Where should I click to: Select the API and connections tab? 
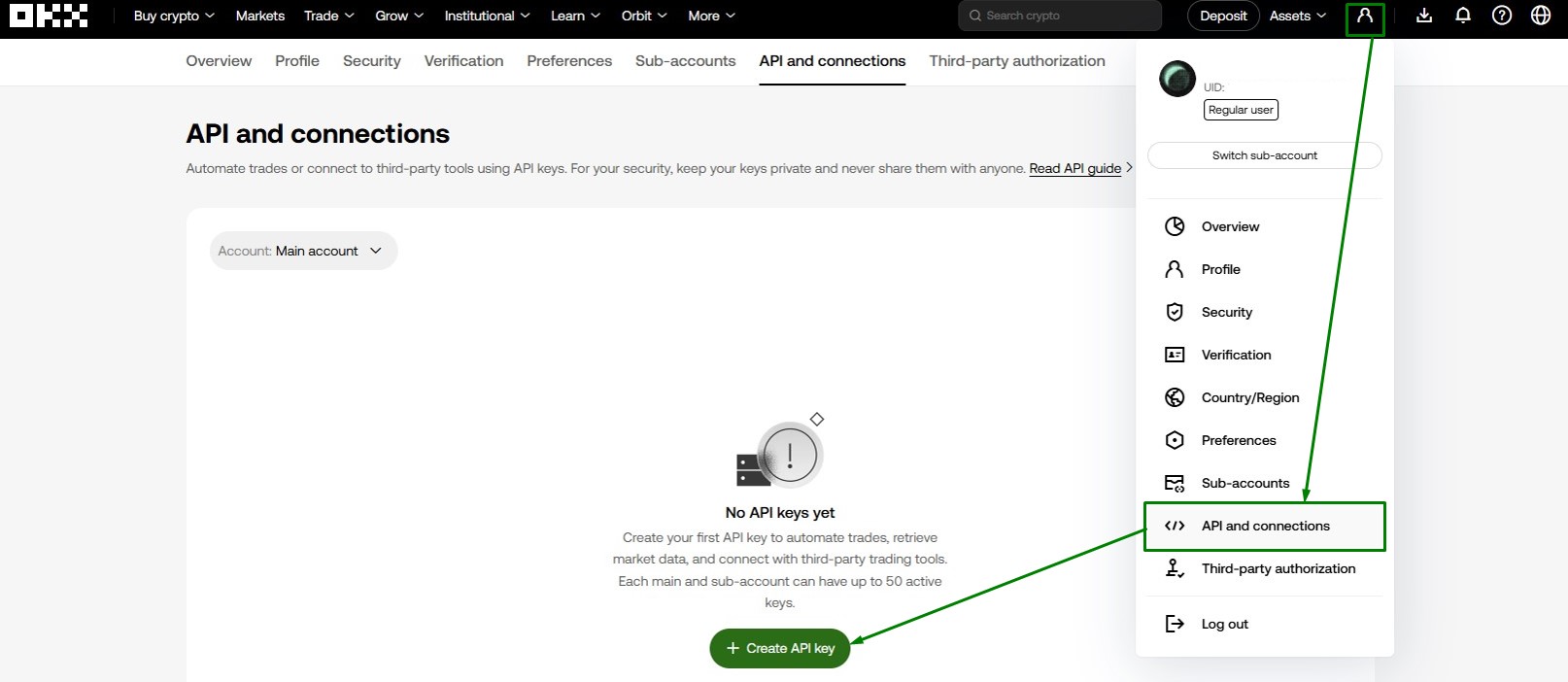click(833, 60)
